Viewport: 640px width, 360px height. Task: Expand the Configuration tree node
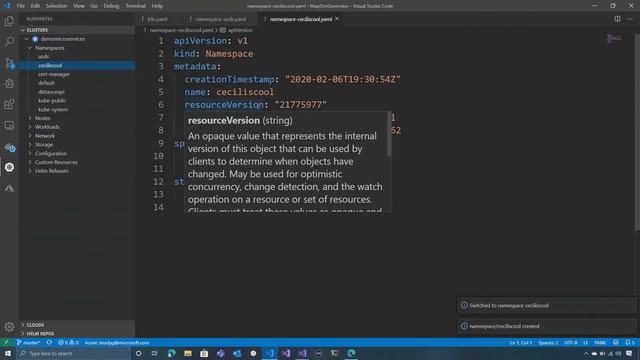(x=30, y=153)
